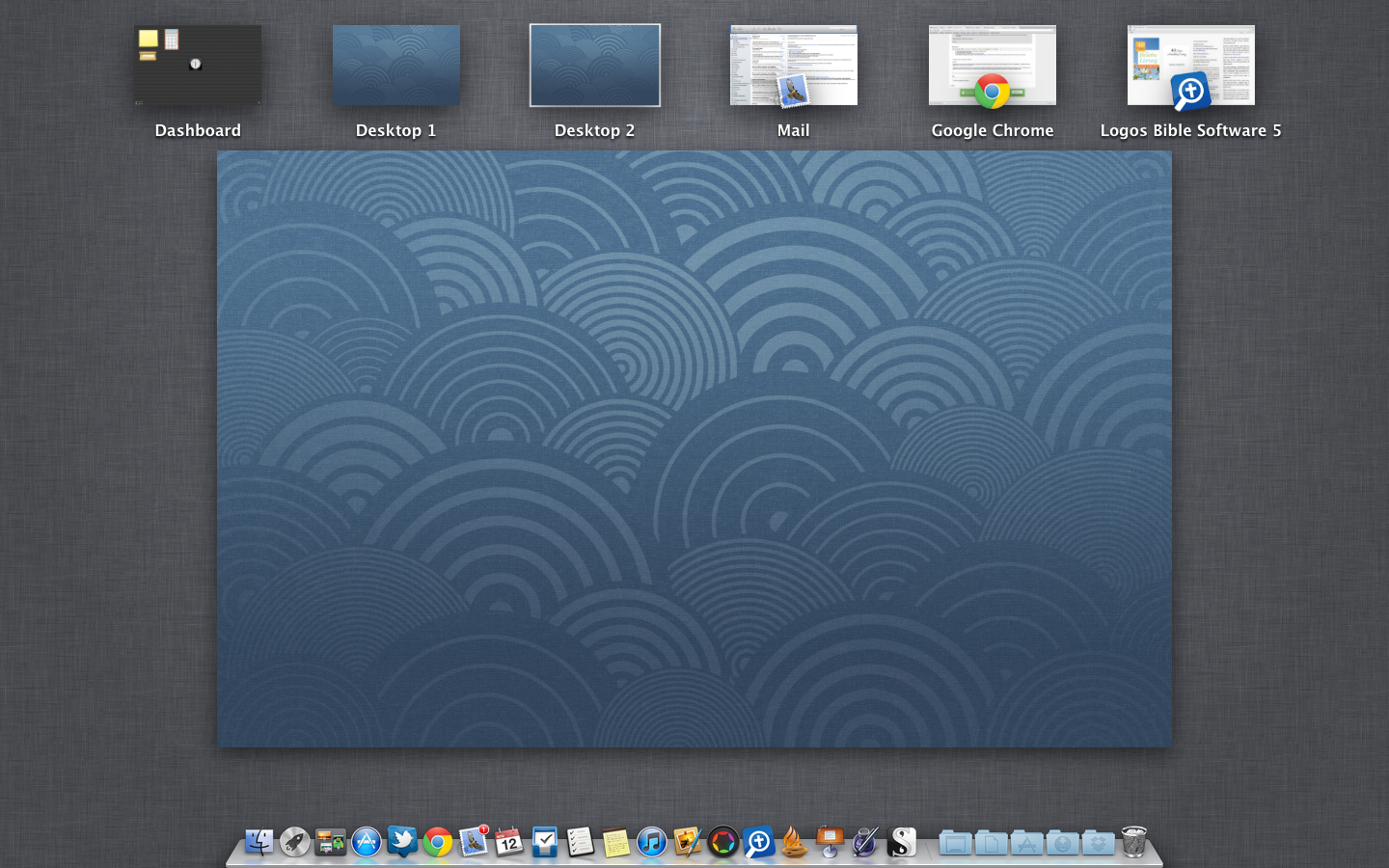This screenshot has height=868, width=1389.
Task: Launch the Twitter bird app in Dock
Action: [x=402, y=842]
